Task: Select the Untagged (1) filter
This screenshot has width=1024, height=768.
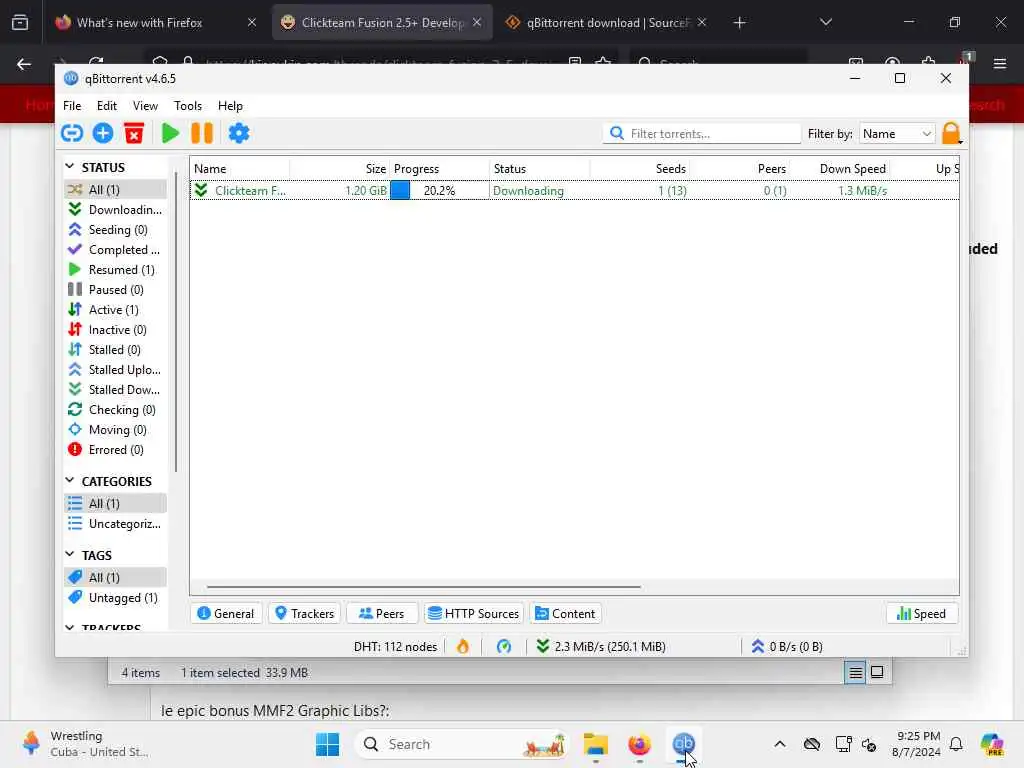Action: tap(115, 598)
